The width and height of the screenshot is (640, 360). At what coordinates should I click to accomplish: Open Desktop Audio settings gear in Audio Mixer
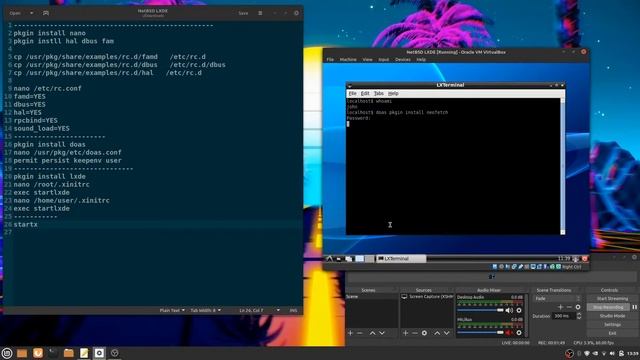point(519,311)
